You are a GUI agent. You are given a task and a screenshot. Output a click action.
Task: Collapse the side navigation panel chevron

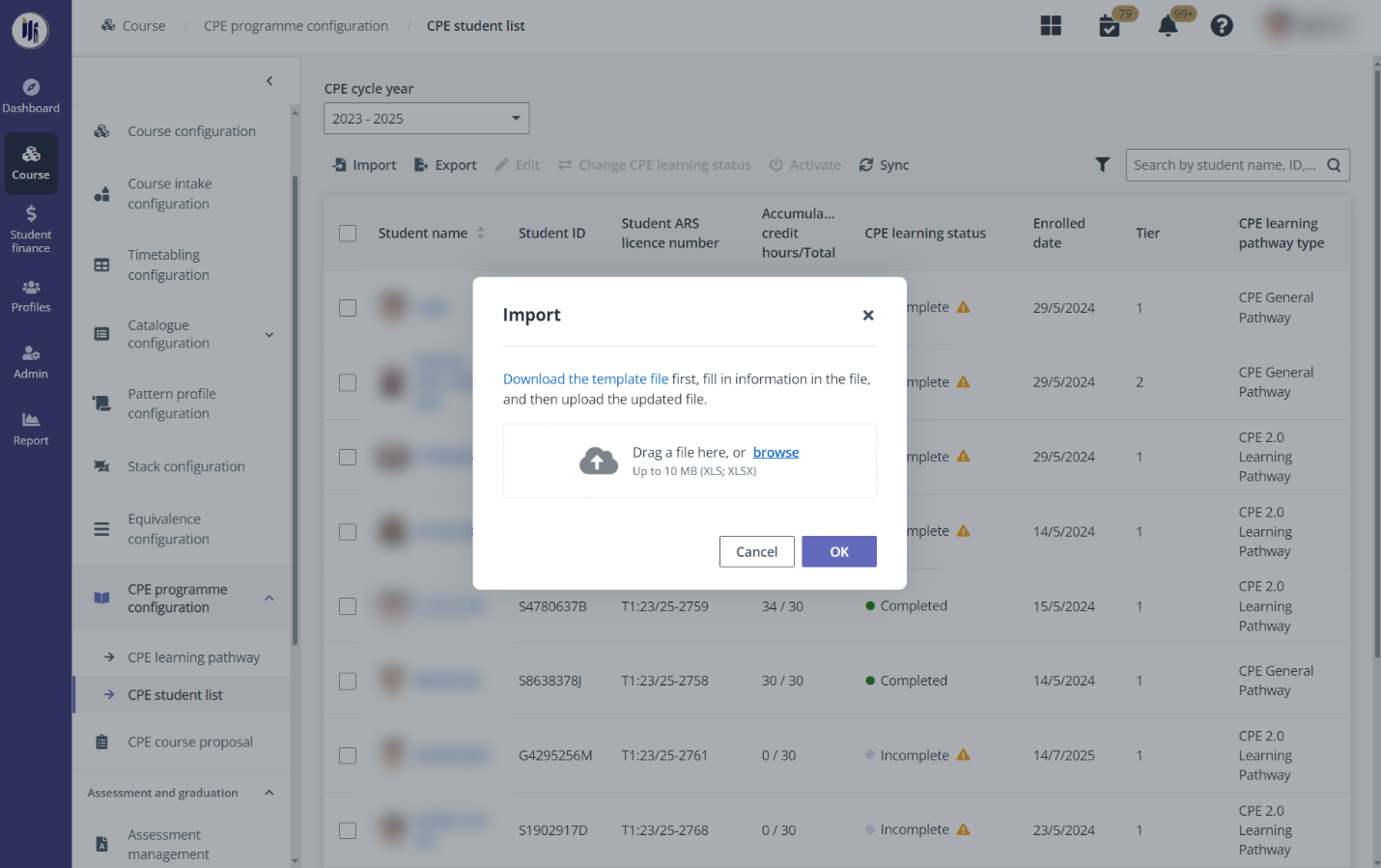[x=269, y=81]
